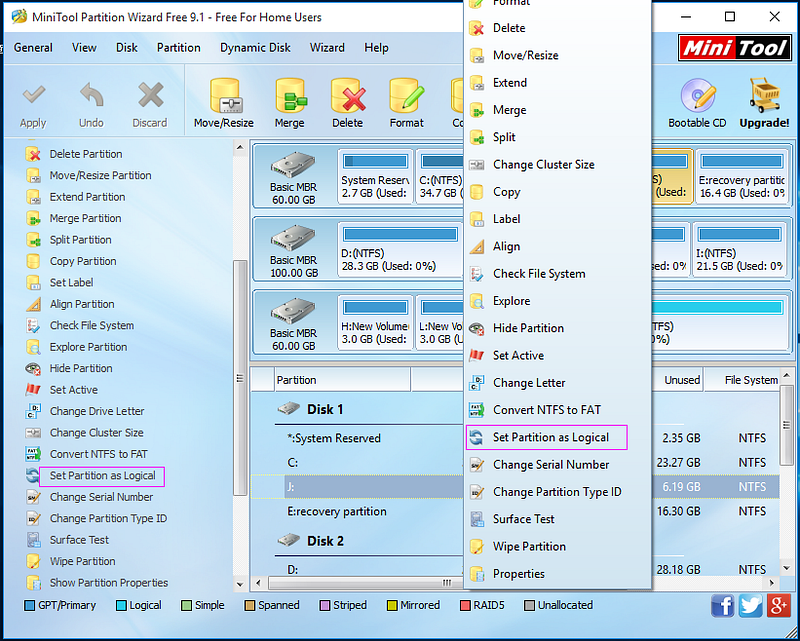The width and height of the screenshot is (800, 641).
Task: Run Check File System from side panel
Action: 92,326
